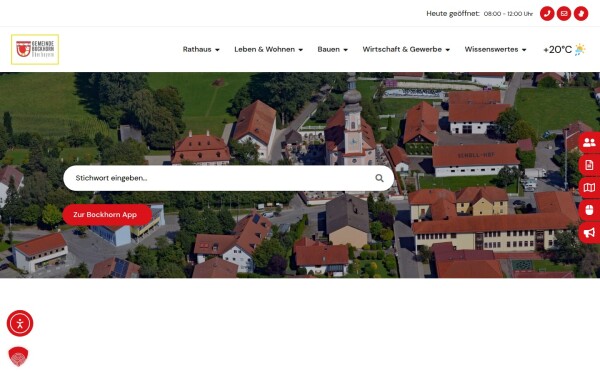The height and width of the screenshot is (375, 600).
Task: Expand the Bauen dropdown arrow
Action: tap(346, 50)
